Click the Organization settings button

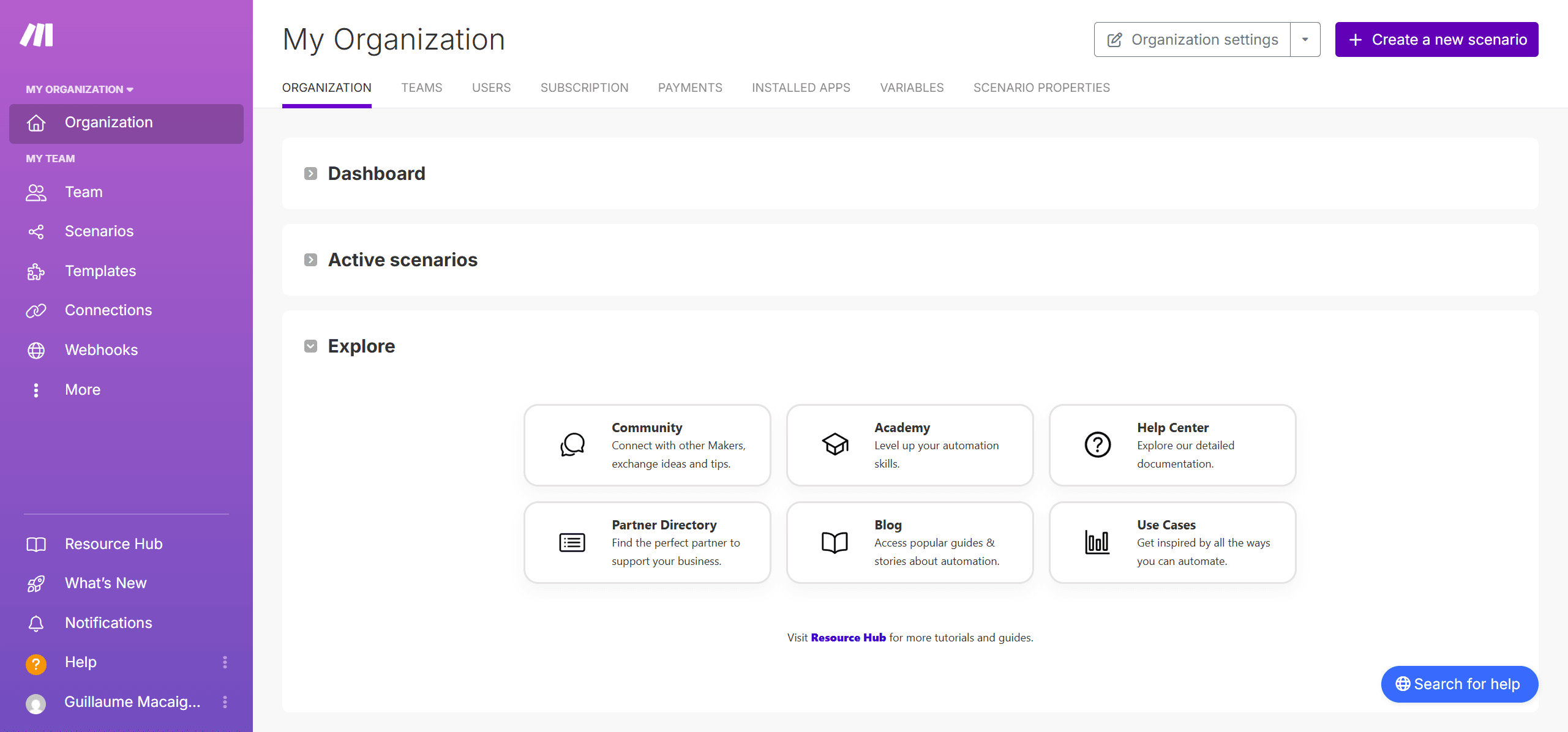pyautogui.click(x=1192, y=40)
